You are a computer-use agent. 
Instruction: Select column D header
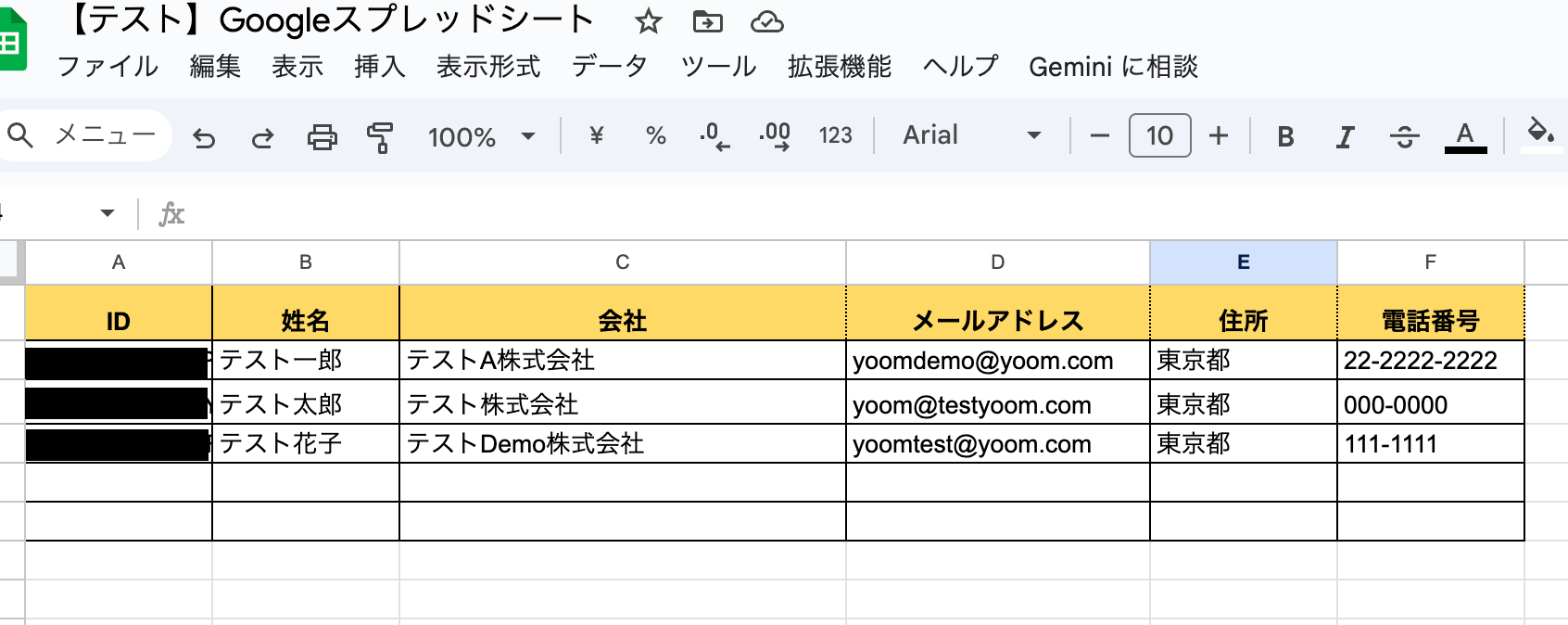(998, 262)
